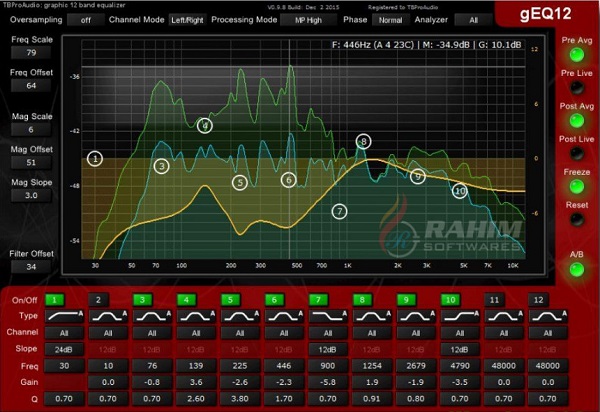Change band 8 filter type icon
Image resolution: width=600 pixels, height=412 pixels.
click(372, 316)
